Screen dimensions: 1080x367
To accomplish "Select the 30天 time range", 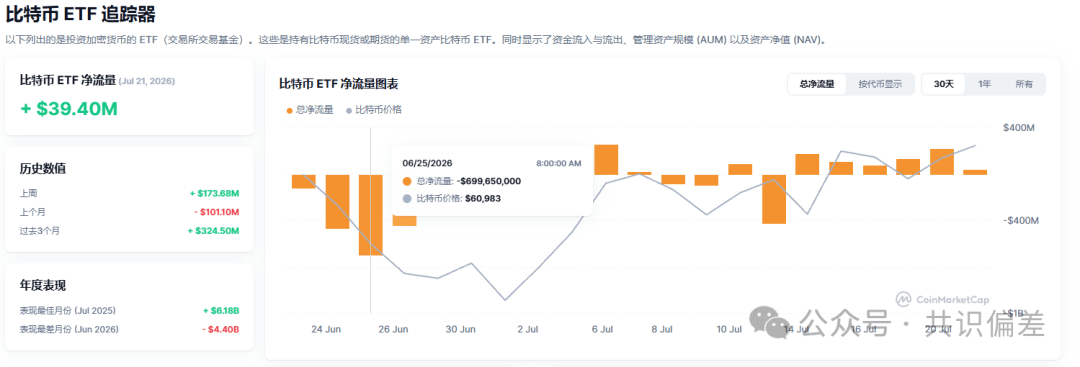I will [x=944, y=84].
